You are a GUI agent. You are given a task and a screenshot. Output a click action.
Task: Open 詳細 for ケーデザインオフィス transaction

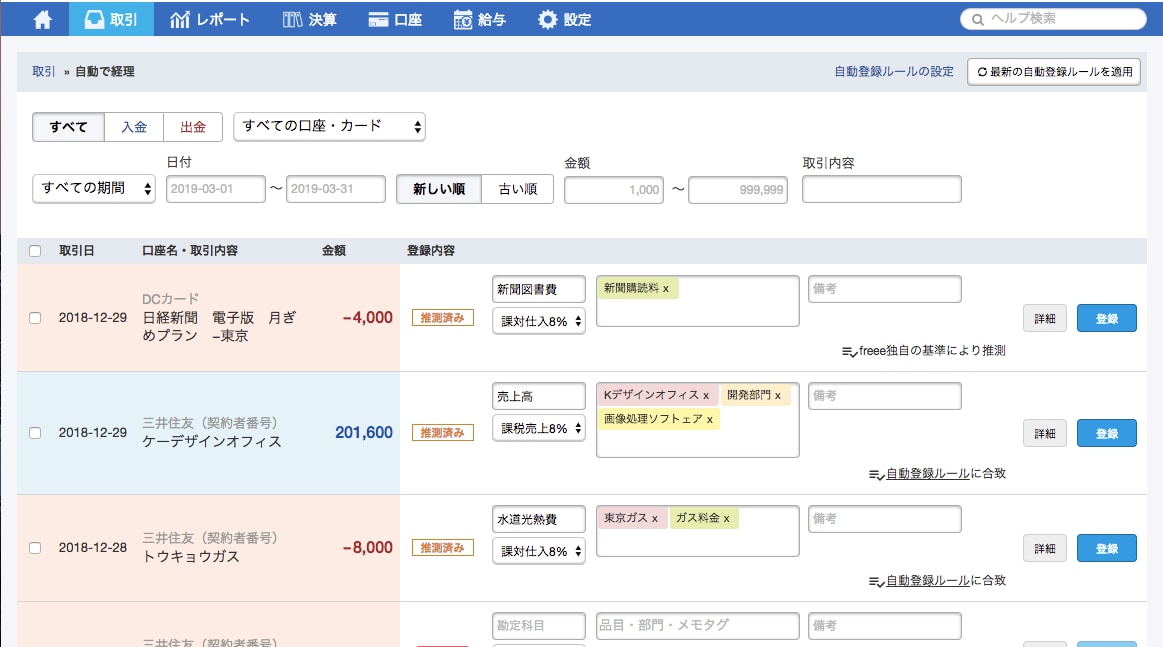(x=1045, y=433)
